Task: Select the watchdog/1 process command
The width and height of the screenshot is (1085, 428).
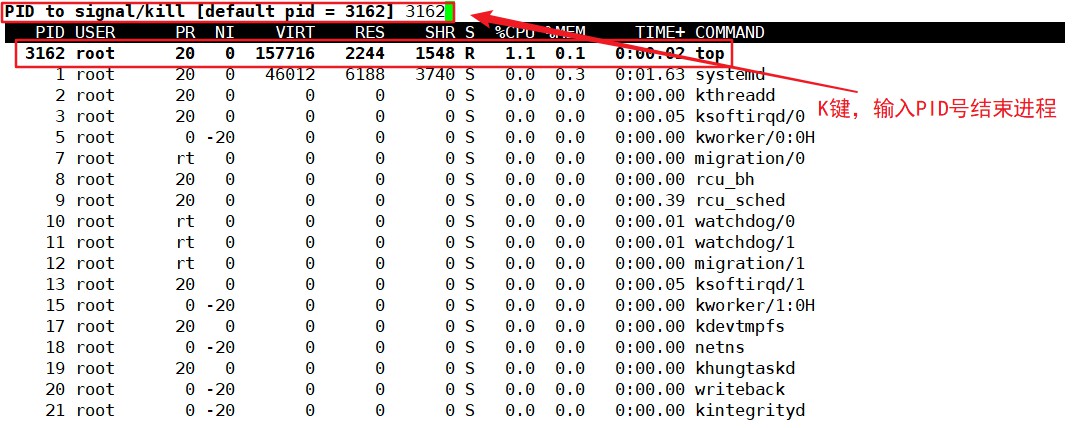Action: click(x=745, y=243)
